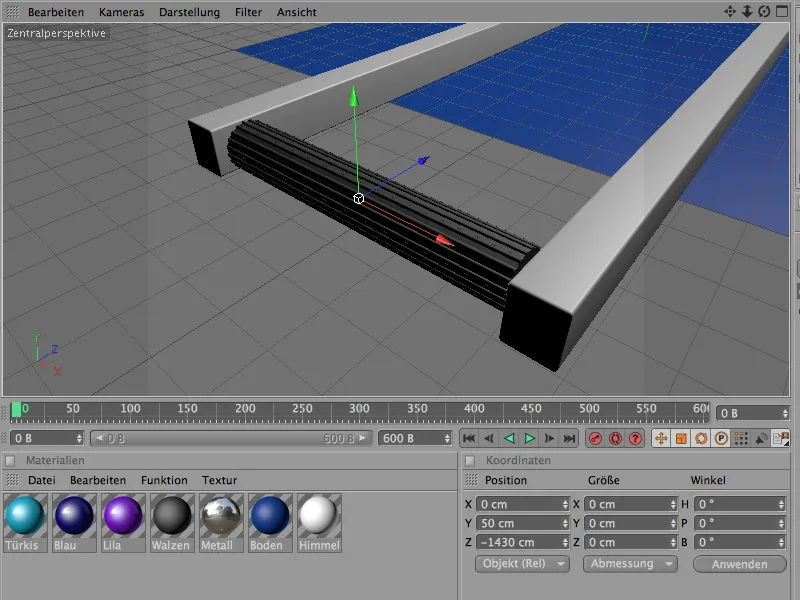
Task: Click the Anwenden button
Action: [x=738, y=564]
